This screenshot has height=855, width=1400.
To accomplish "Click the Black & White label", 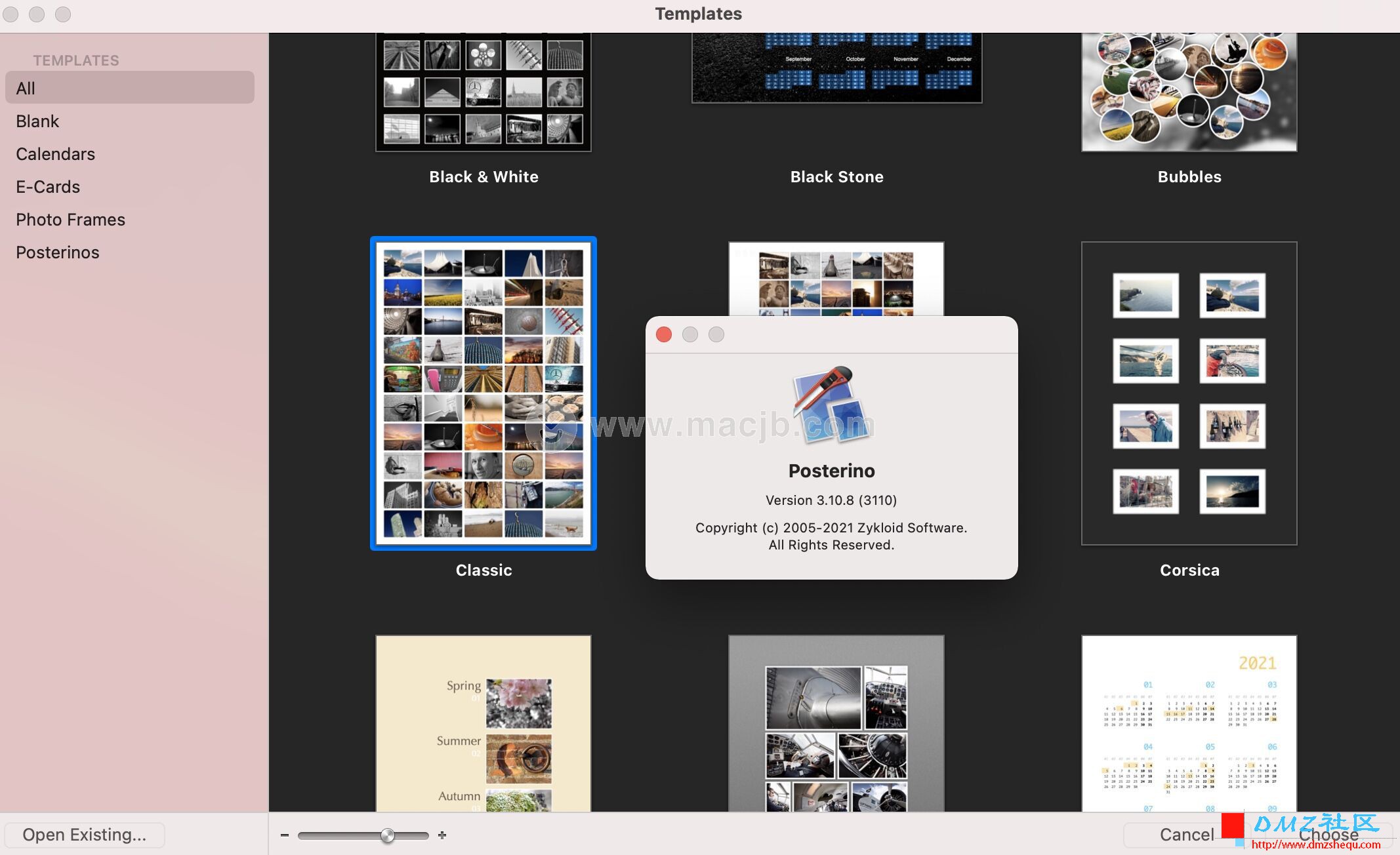I will [x=484, y=177].
